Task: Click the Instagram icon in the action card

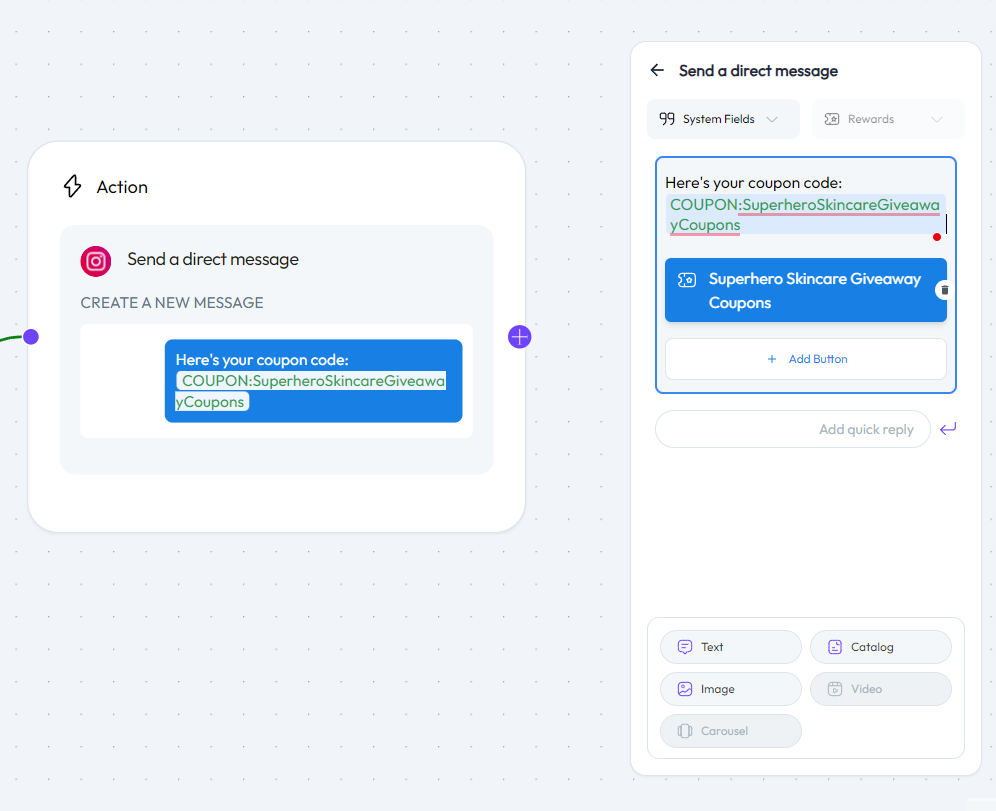Action: [x=96, y=261]
